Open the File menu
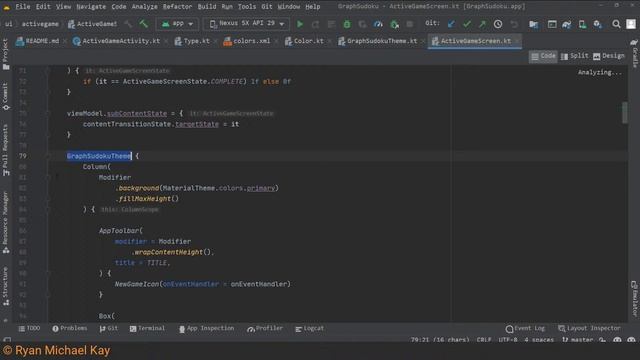Image resolution: width=640 pixels, height=360 pixels. (23, 7)
